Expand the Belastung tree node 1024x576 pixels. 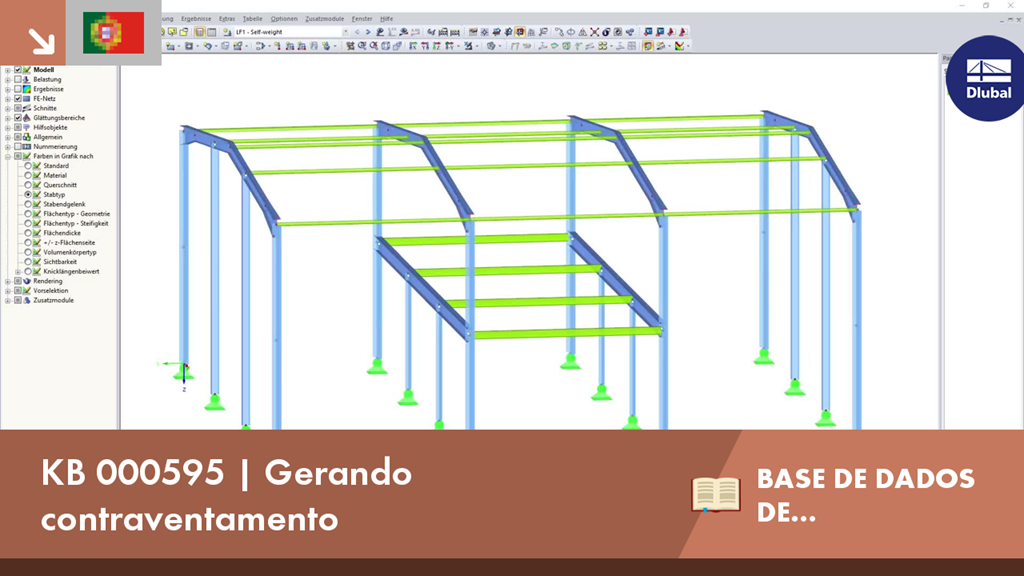point(8,80)
